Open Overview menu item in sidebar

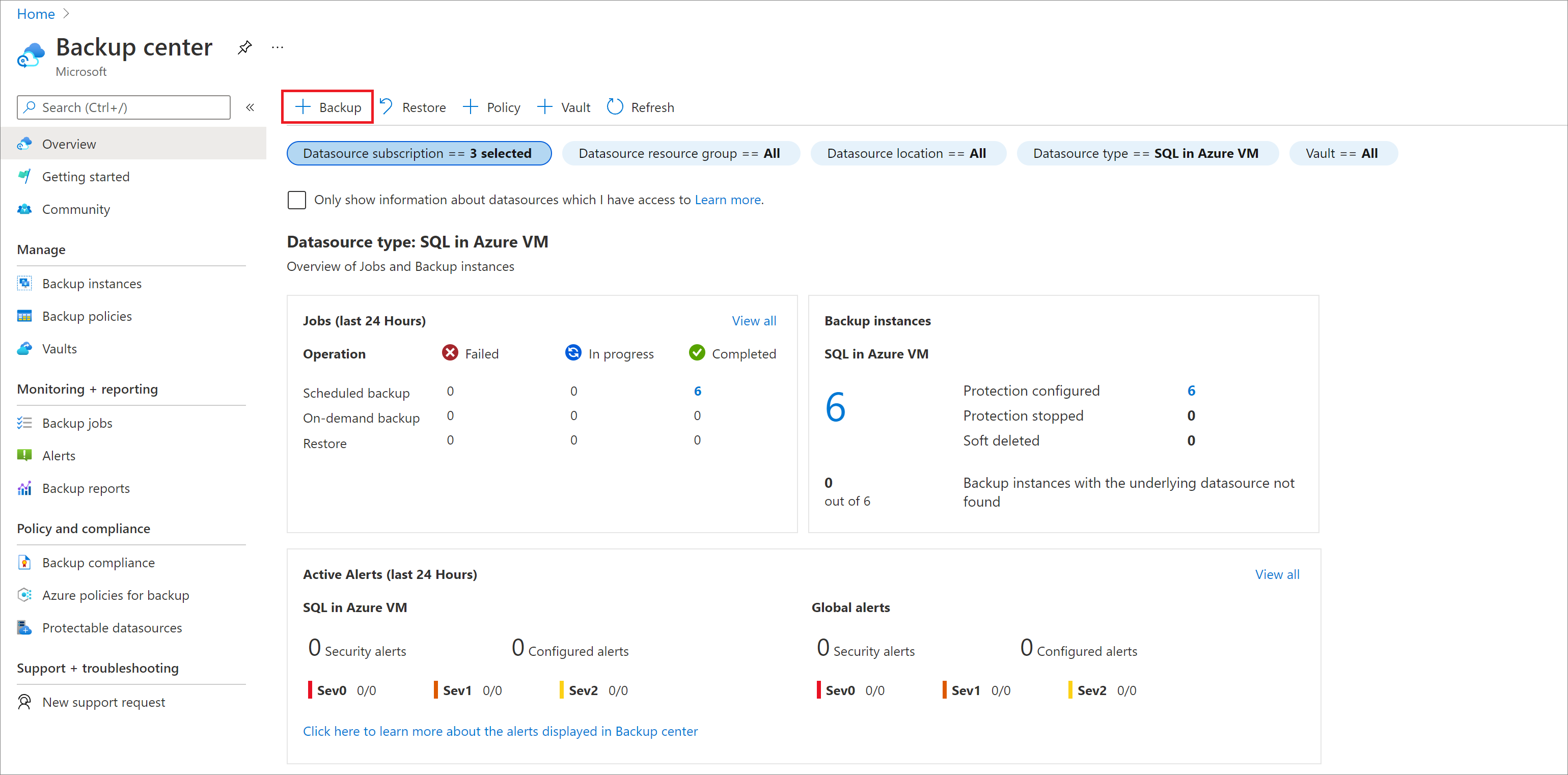(x=69, y=143)
